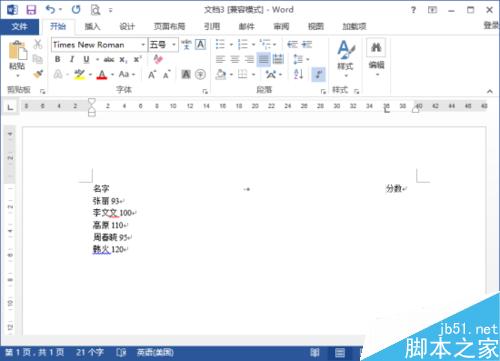Click the Cut scissors icon
This screenshot has width=500, height=361.
[38, 44]
